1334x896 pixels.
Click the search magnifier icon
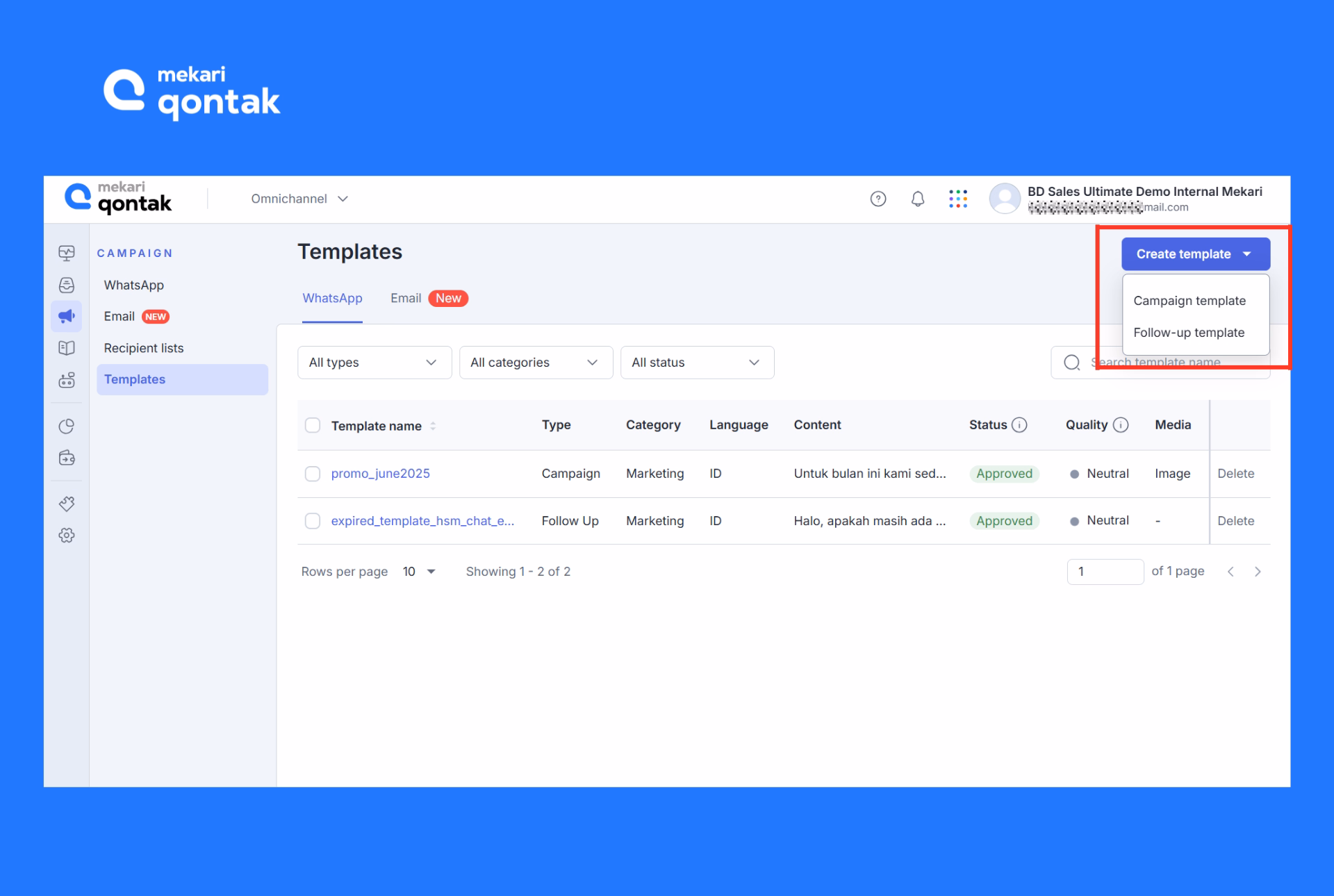click(x=1072, y=363)
